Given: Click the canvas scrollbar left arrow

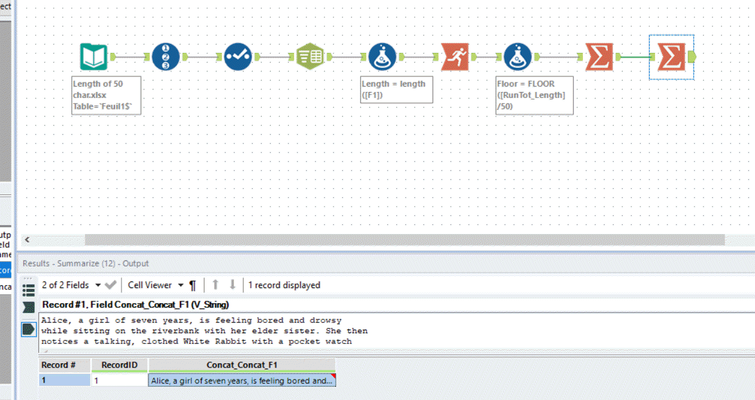Looking at the screenshot, I should 27,239.
